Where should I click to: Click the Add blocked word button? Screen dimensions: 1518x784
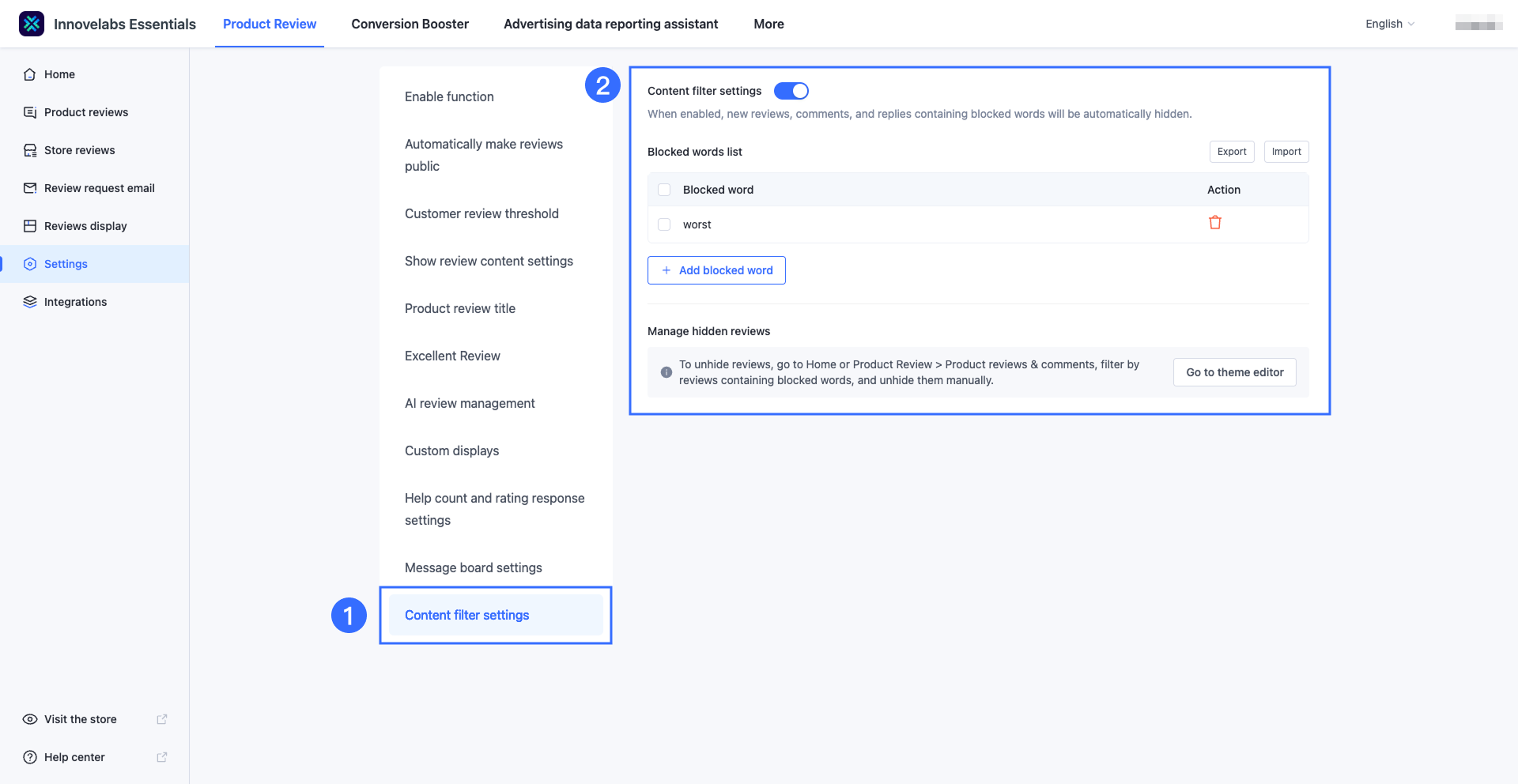pos(716,270)
